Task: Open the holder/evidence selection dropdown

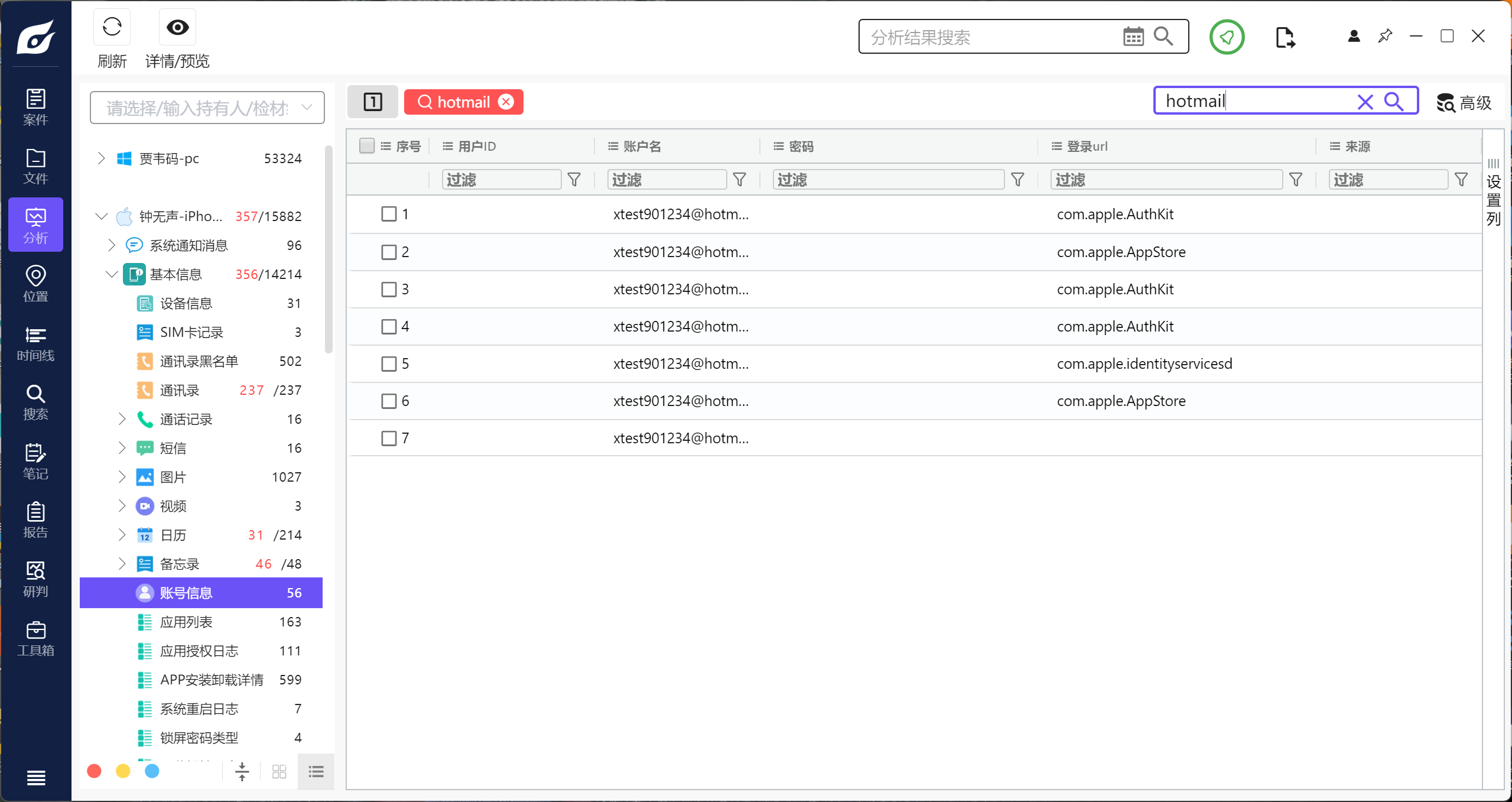Action: (207, 108)
